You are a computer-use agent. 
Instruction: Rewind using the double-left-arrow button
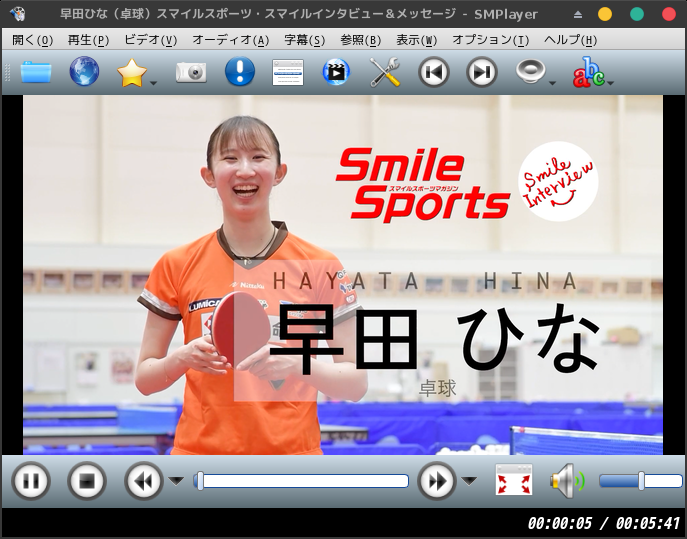[144, 481]
